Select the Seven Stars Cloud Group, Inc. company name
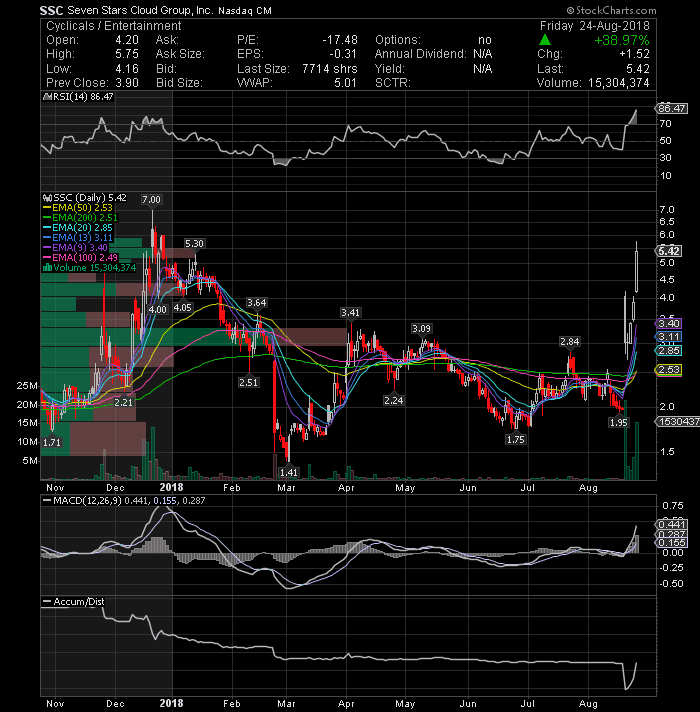Viewport: 700px width, 712px height. point(140,10)
